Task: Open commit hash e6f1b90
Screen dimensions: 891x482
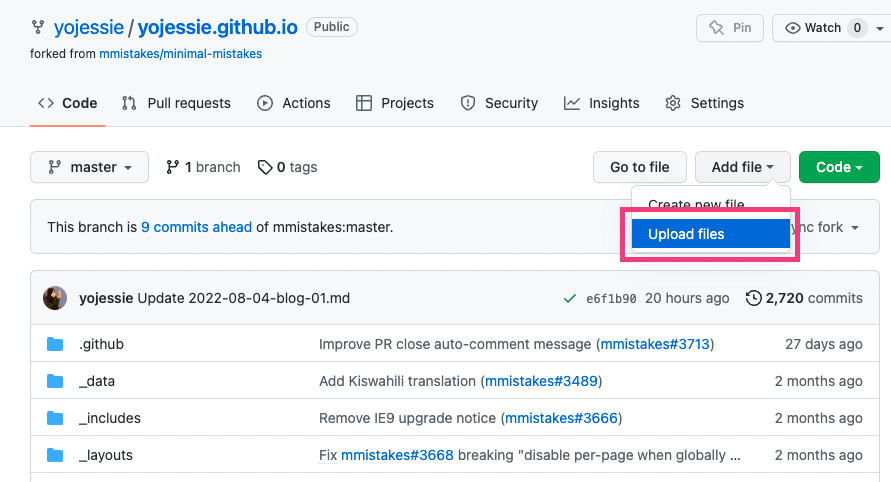Action: (x=611, y=299)
